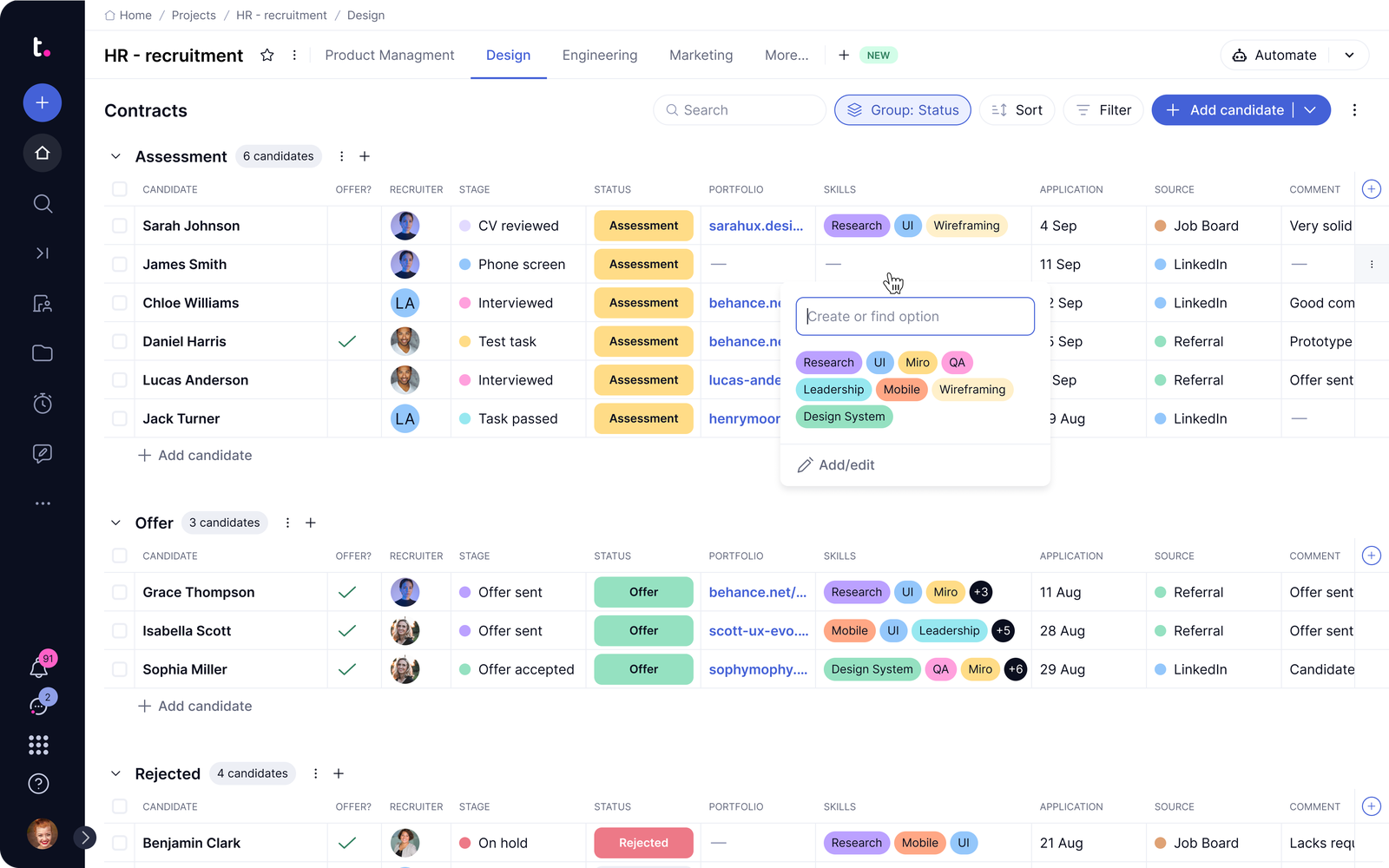Viewport: 1389px width, 868px height.
Task: Switch to Design tab
Action: (x=509, y=56)
